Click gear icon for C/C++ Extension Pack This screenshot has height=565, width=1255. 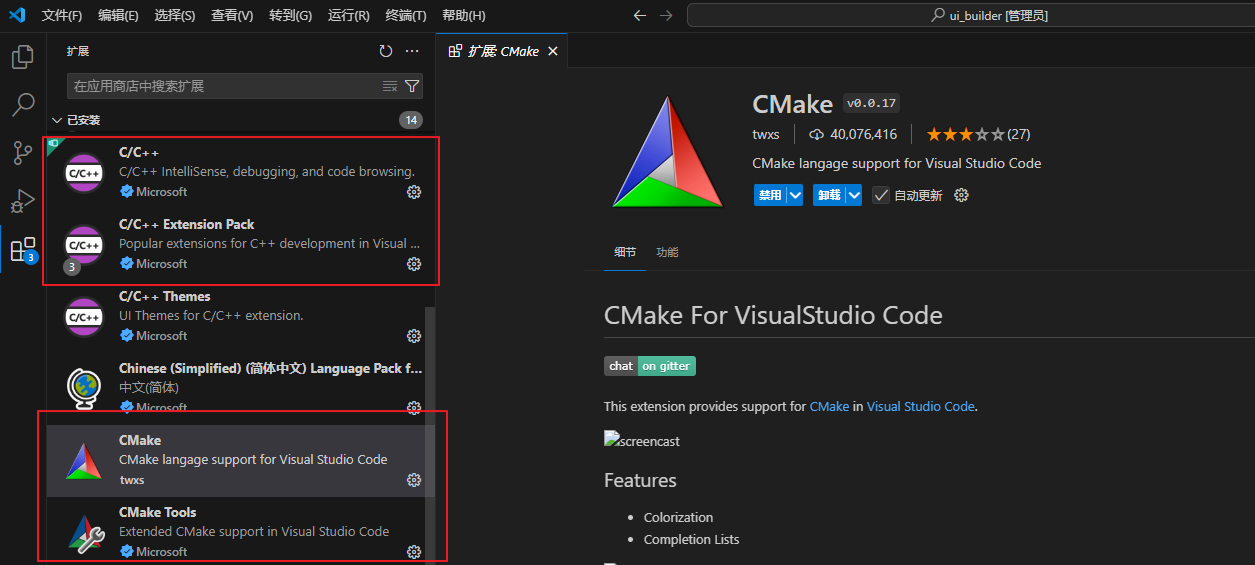pos(414,264)
